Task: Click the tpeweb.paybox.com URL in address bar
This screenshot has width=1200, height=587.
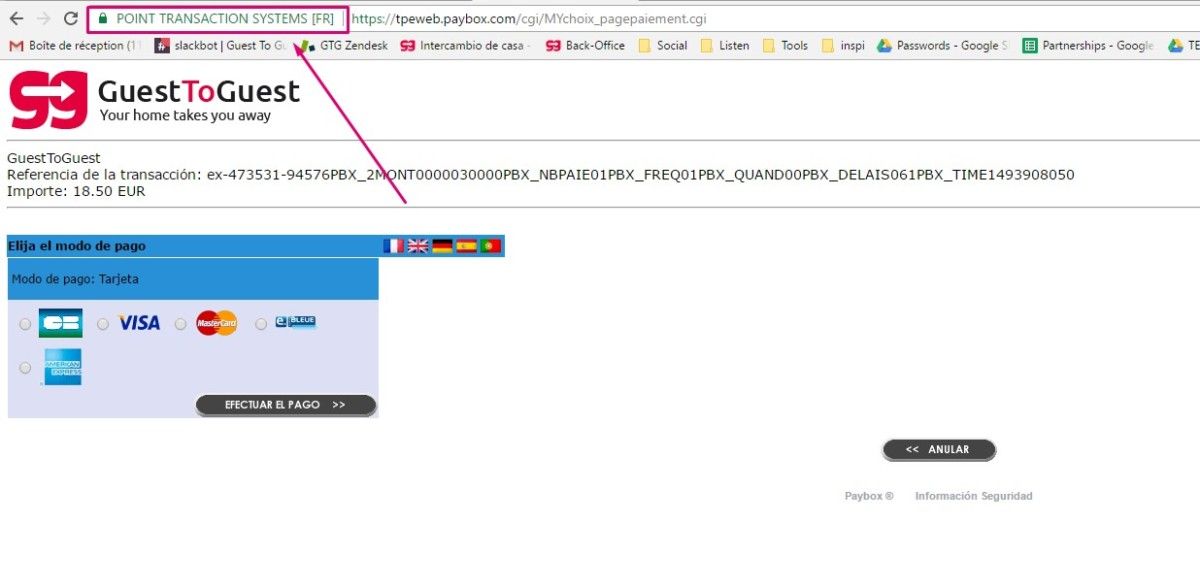Action: (x=529, y=19)
